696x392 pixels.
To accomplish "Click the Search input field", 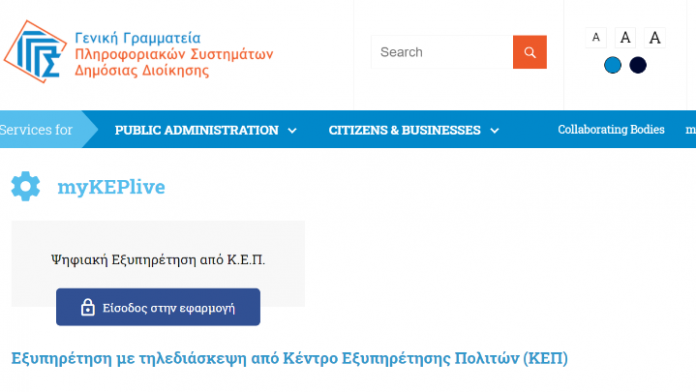I will click(x=442, y=52).
